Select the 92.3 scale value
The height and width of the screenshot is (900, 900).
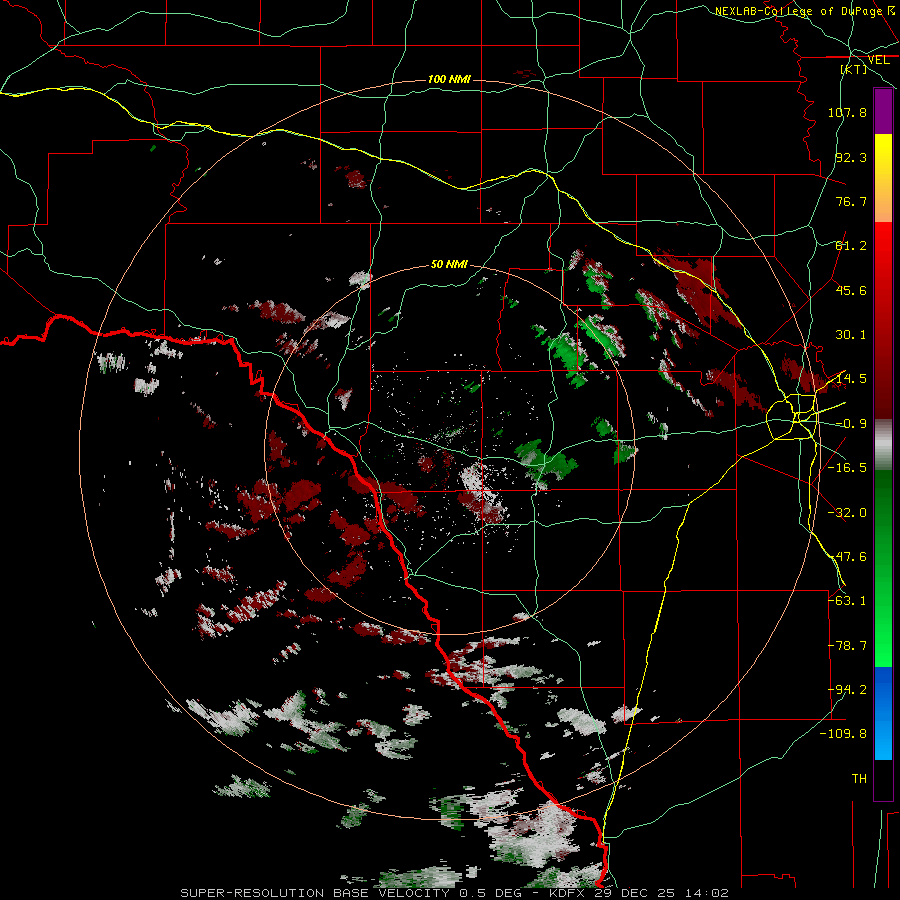pyautogui.click(x=851, y=157)
